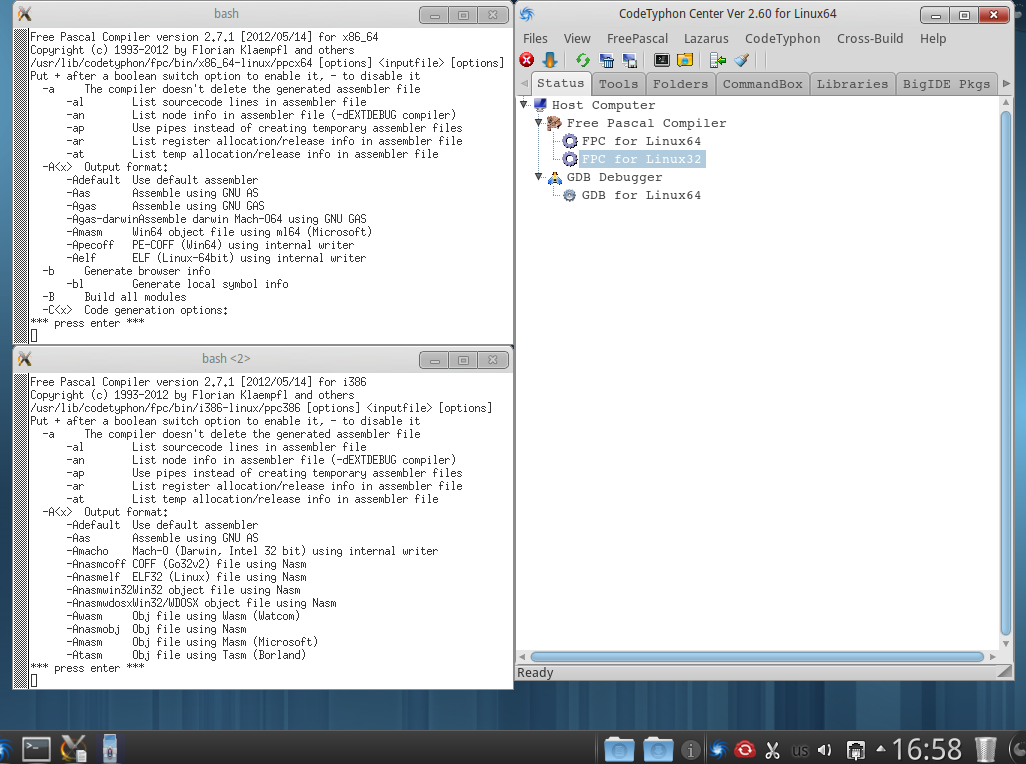Click the bash terminal left scrollbar strip
Viewport: 1026px width, 764px height.
click(x=21, y=186)
